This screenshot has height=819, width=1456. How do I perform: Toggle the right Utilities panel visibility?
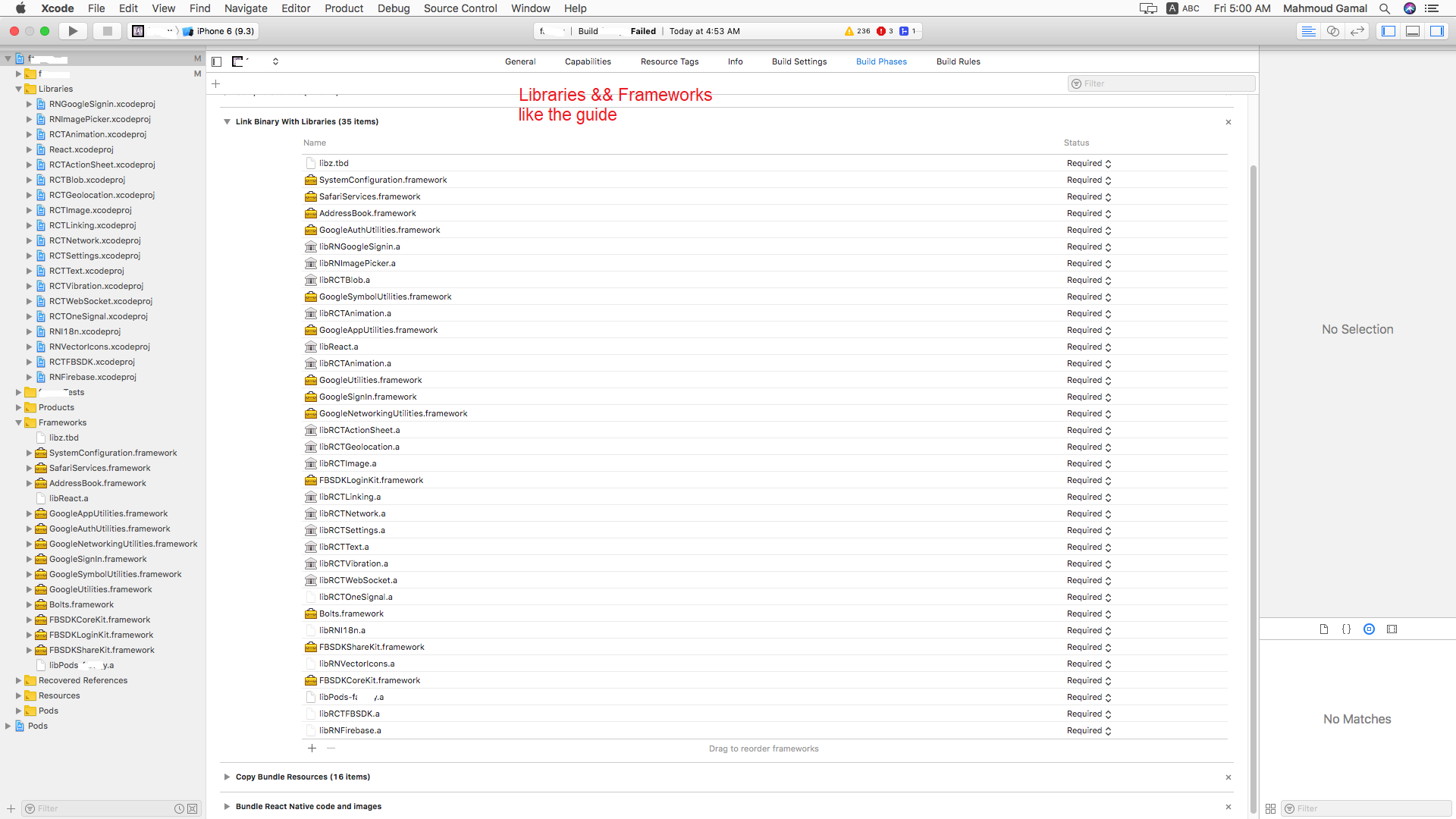tap(1438, 31)
